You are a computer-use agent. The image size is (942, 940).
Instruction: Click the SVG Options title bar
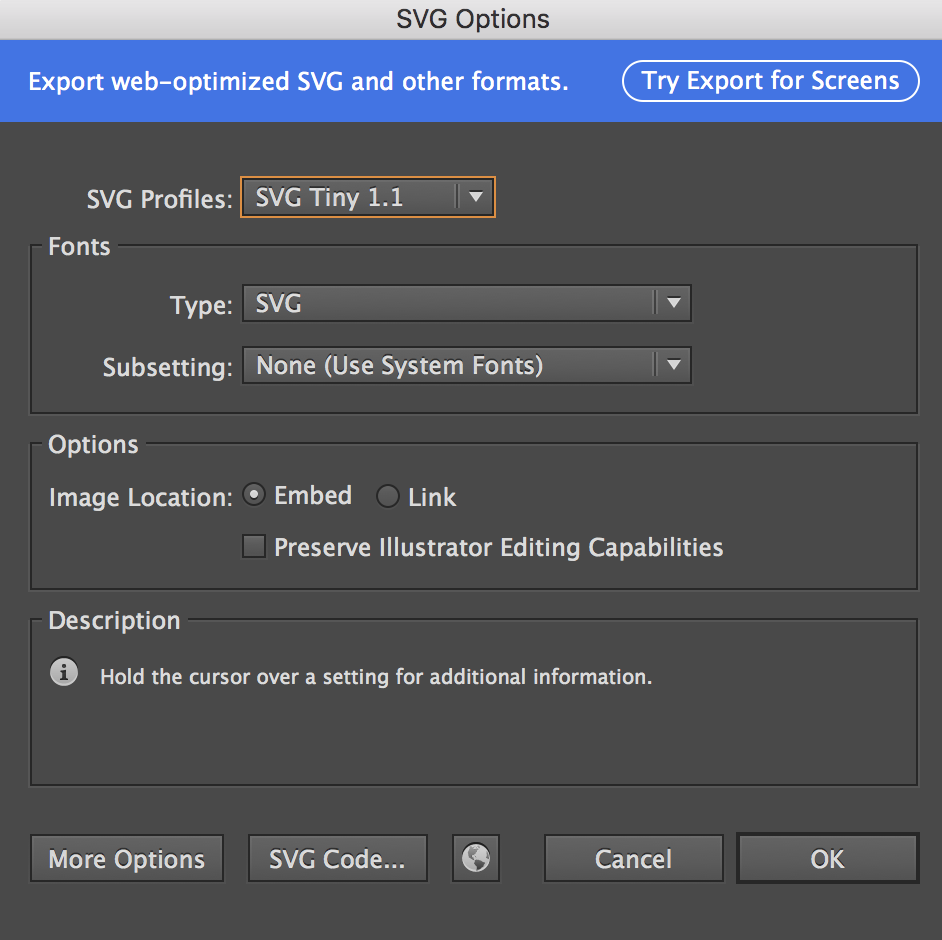click(x=471, y=19)
